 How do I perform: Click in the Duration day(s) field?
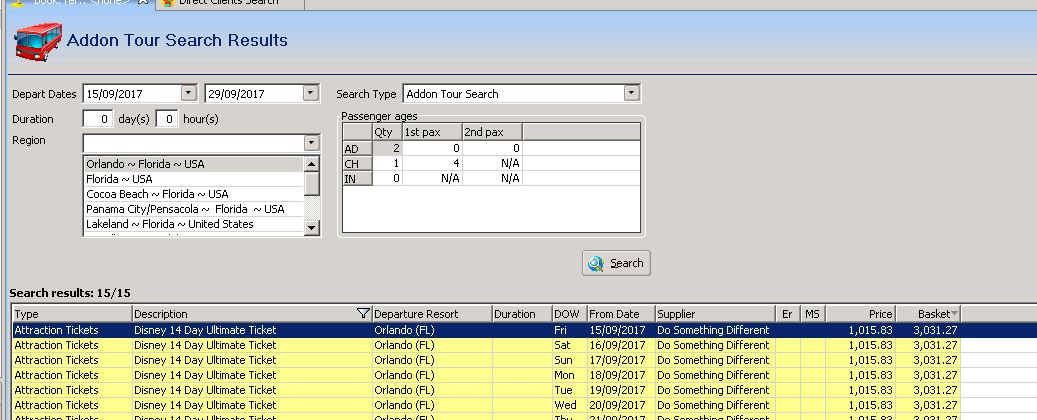click(x=97, y=119)
